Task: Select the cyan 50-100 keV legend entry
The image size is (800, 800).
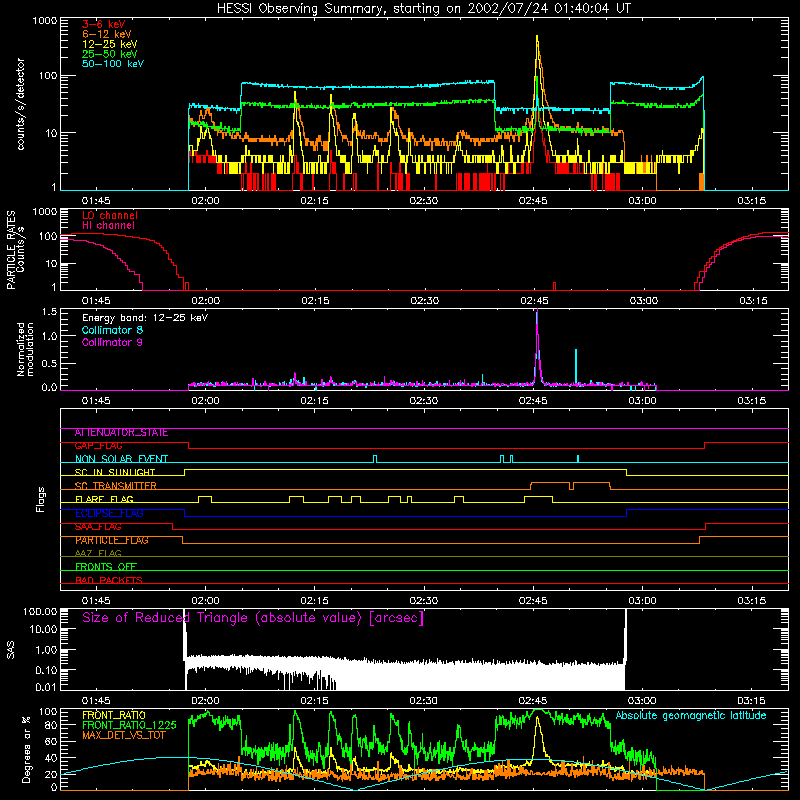Action: [113, 64]
